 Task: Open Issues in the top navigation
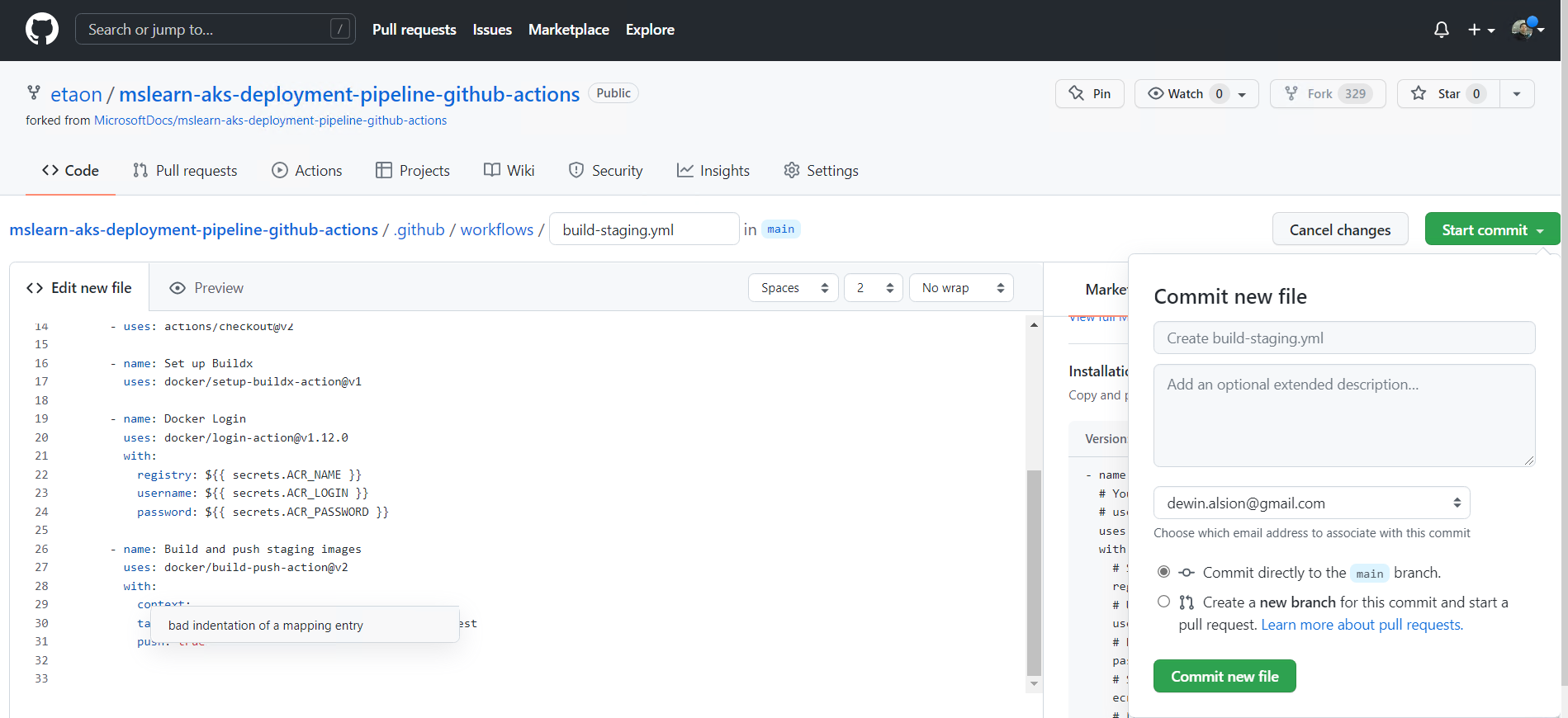point(492,29)
